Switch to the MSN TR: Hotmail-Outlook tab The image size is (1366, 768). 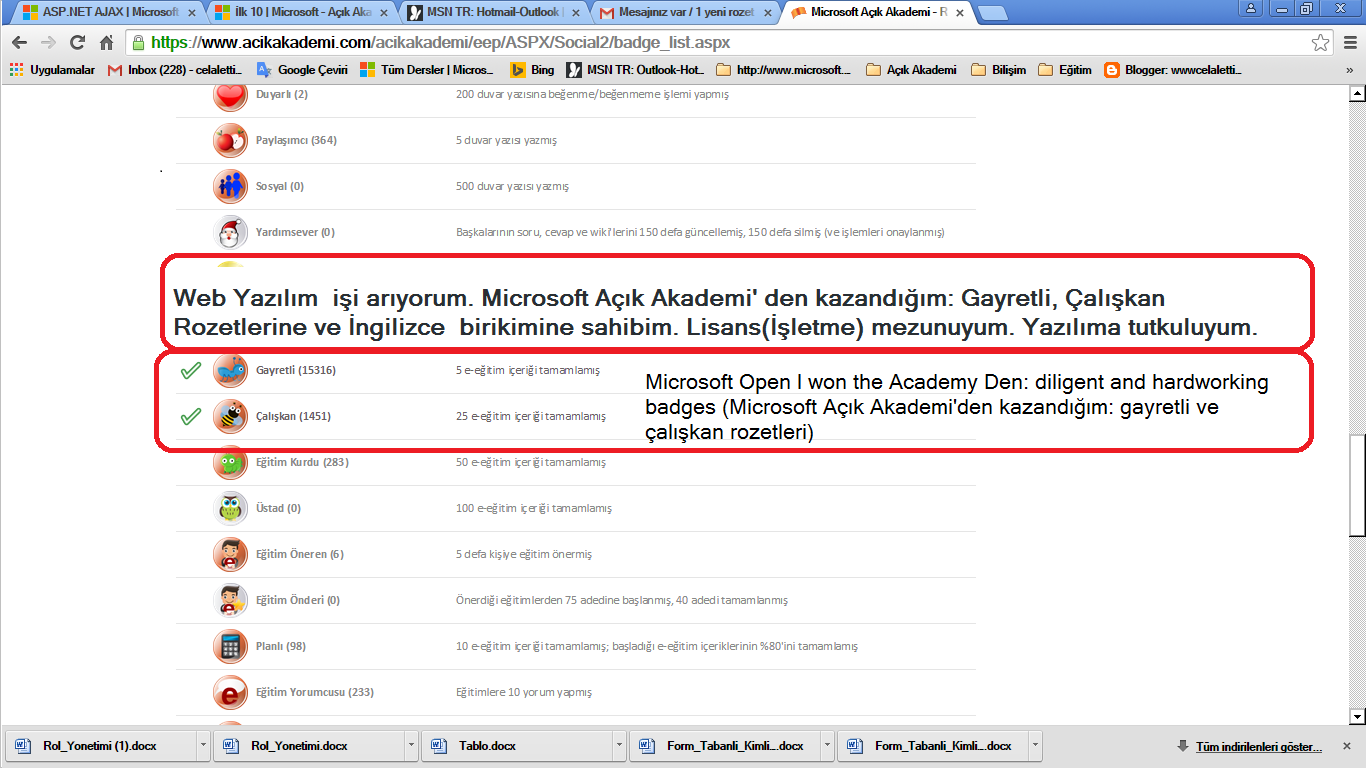[x=493, y=13]
